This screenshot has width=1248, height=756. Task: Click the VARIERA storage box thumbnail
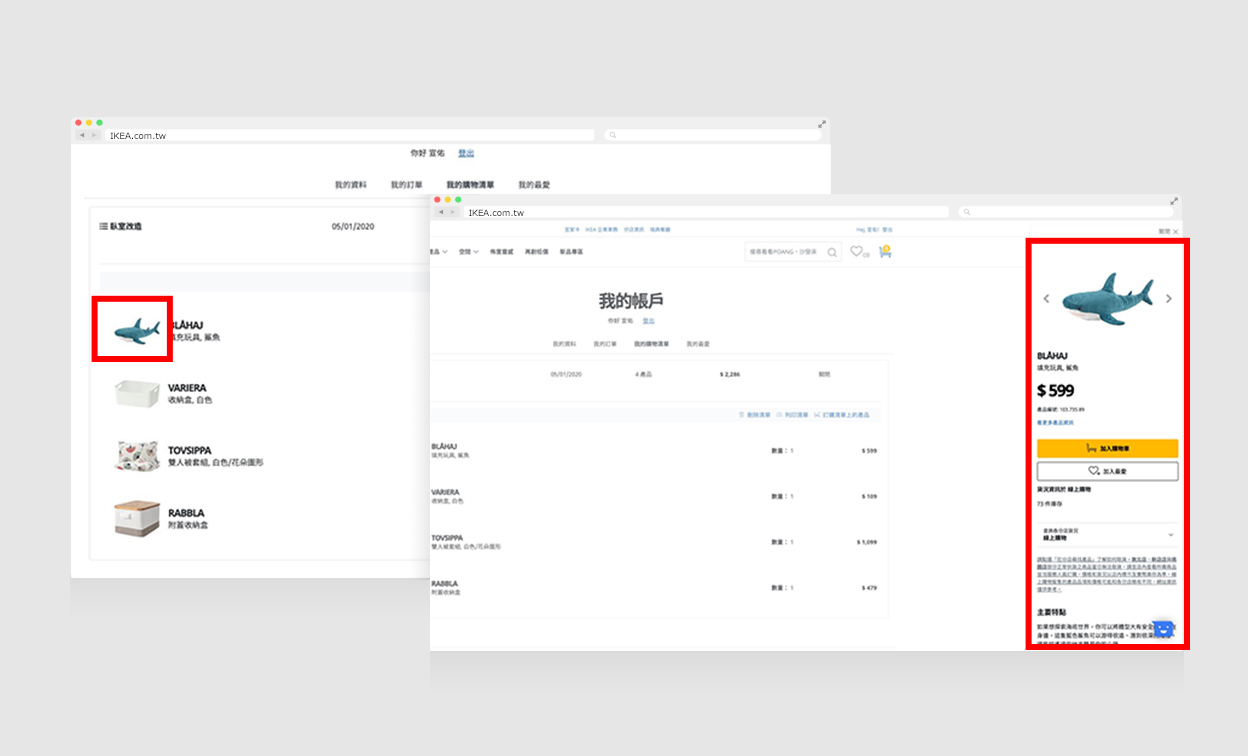pyautogui.click(x=137, y=393)
